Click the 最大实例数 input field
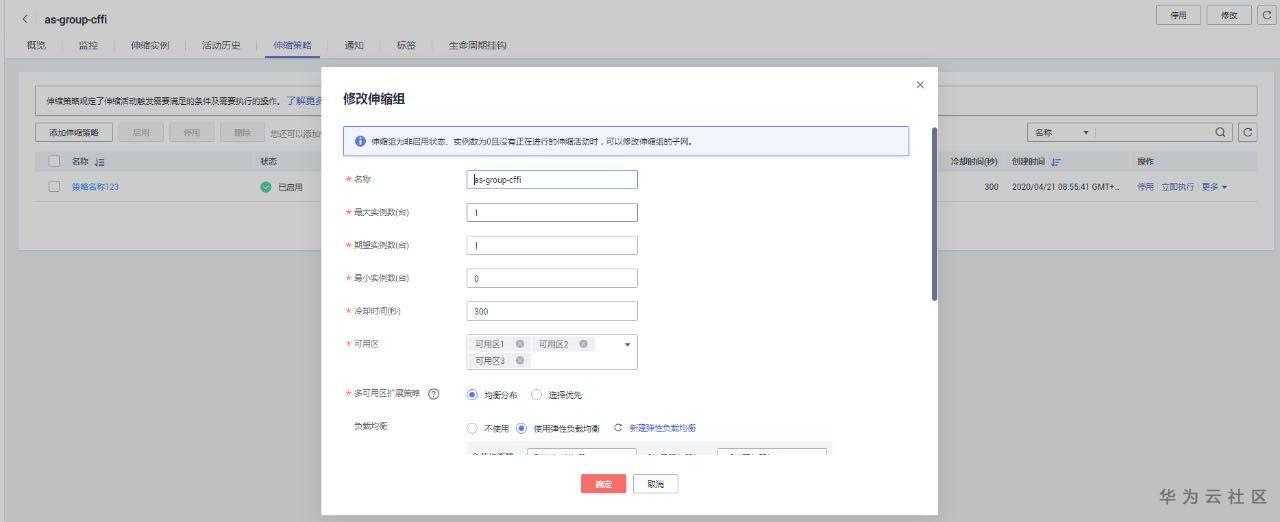Viewport: 1280px width, 522px height. (x=552, y=213)
